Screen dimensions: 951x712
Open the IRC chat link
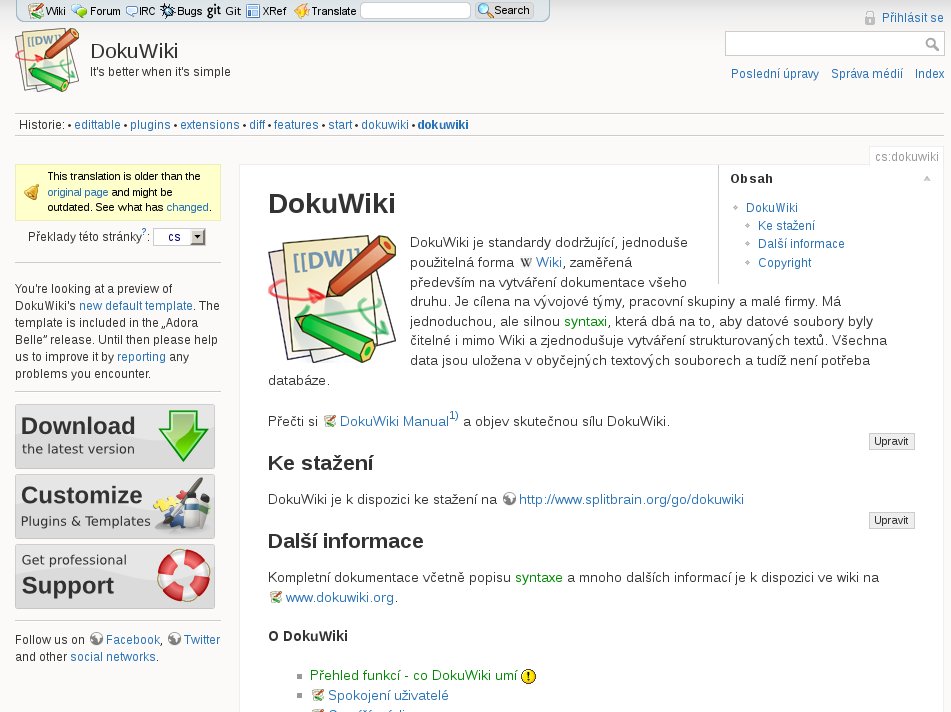pyautogui.click(x=141, y=11)
